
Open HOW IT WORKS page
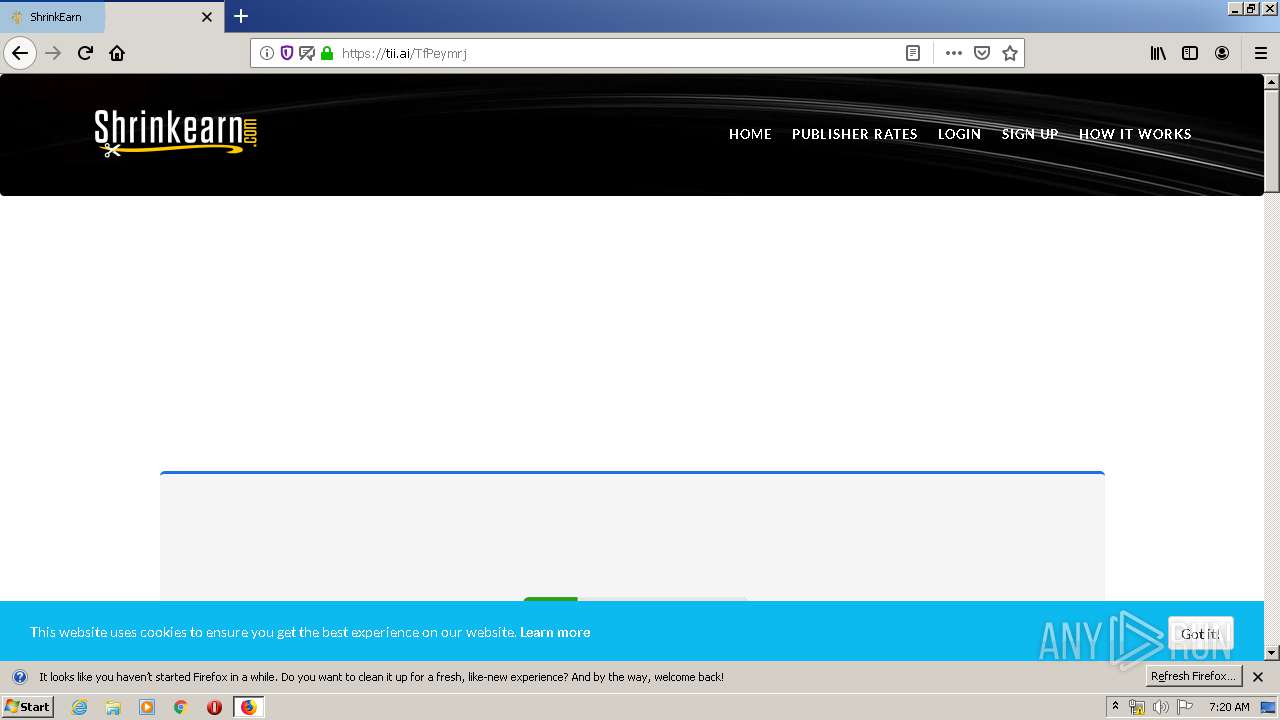click(1135, 134)
